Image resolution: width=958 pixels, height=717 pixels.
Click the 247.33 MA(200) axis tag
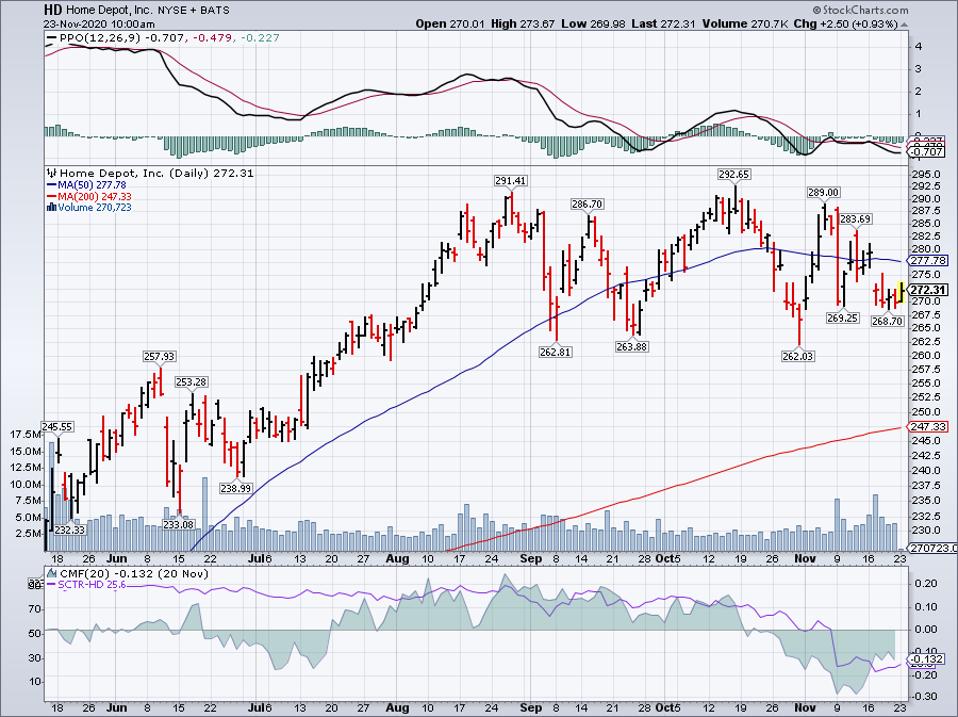(928, 427)
